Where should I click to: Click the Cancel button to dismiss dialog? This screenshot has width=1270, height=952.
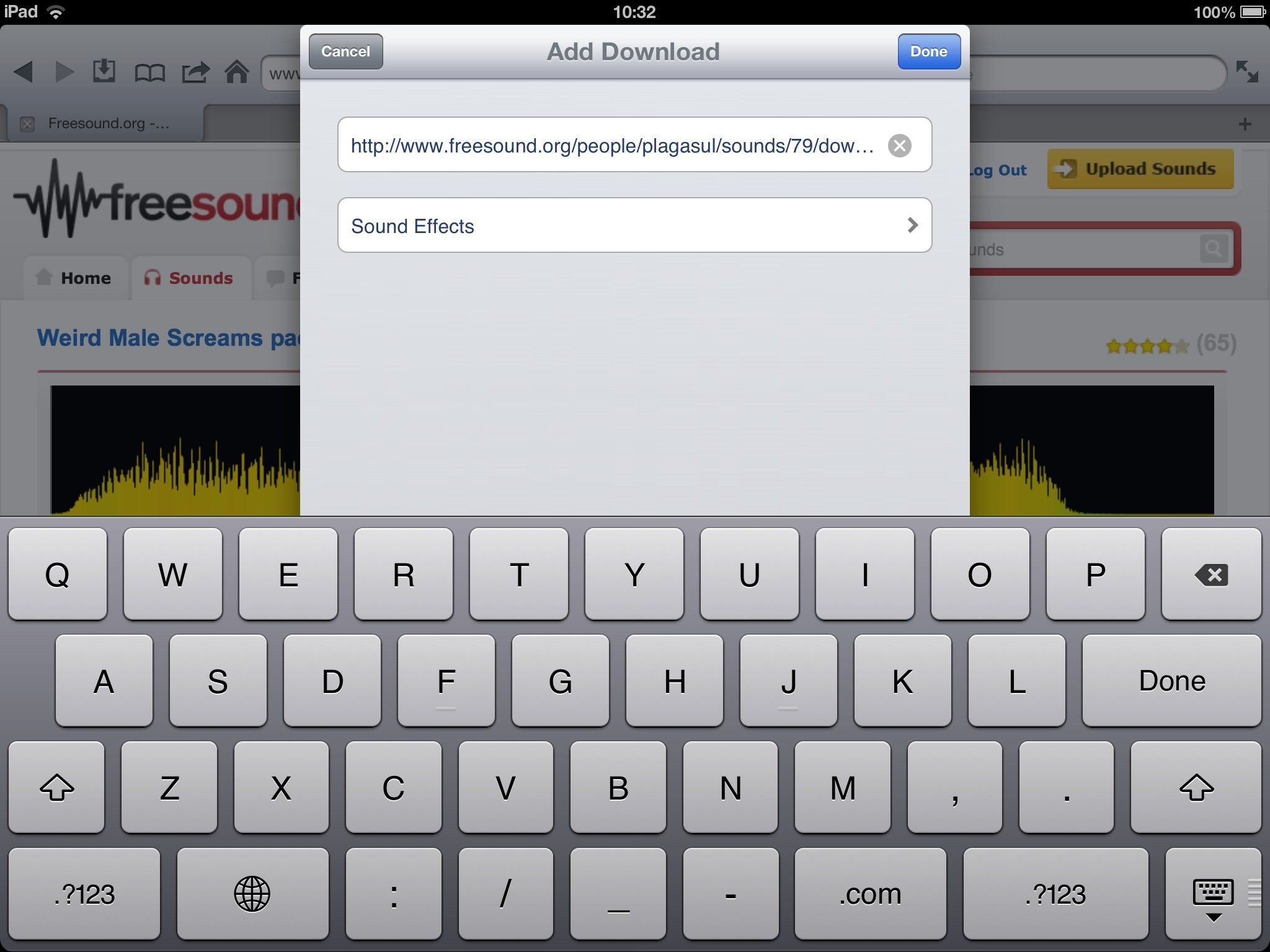pyautogui.click(x=343, y=51)
